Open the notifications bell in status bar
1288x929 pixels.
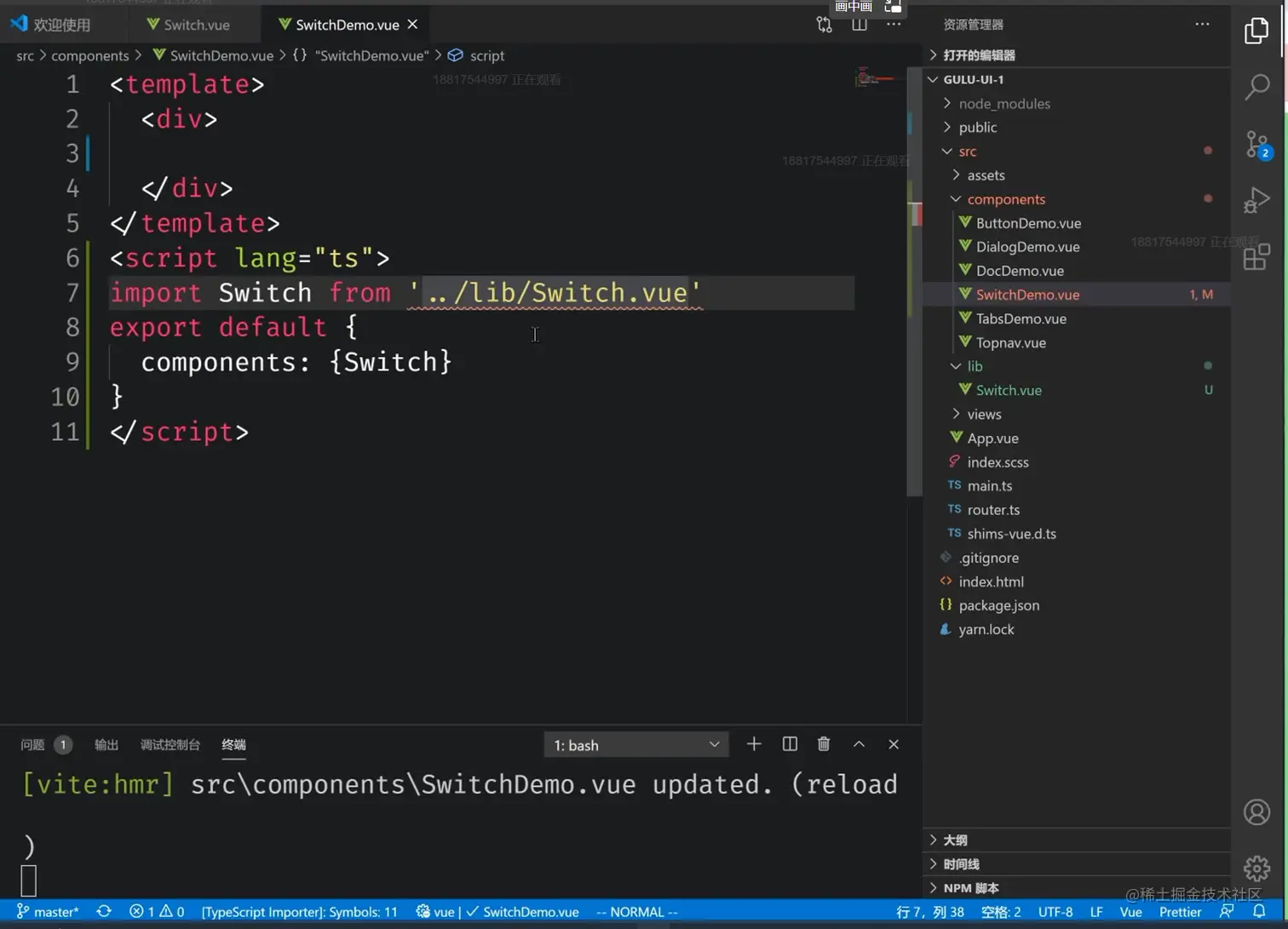click(x=1259, y=911)
